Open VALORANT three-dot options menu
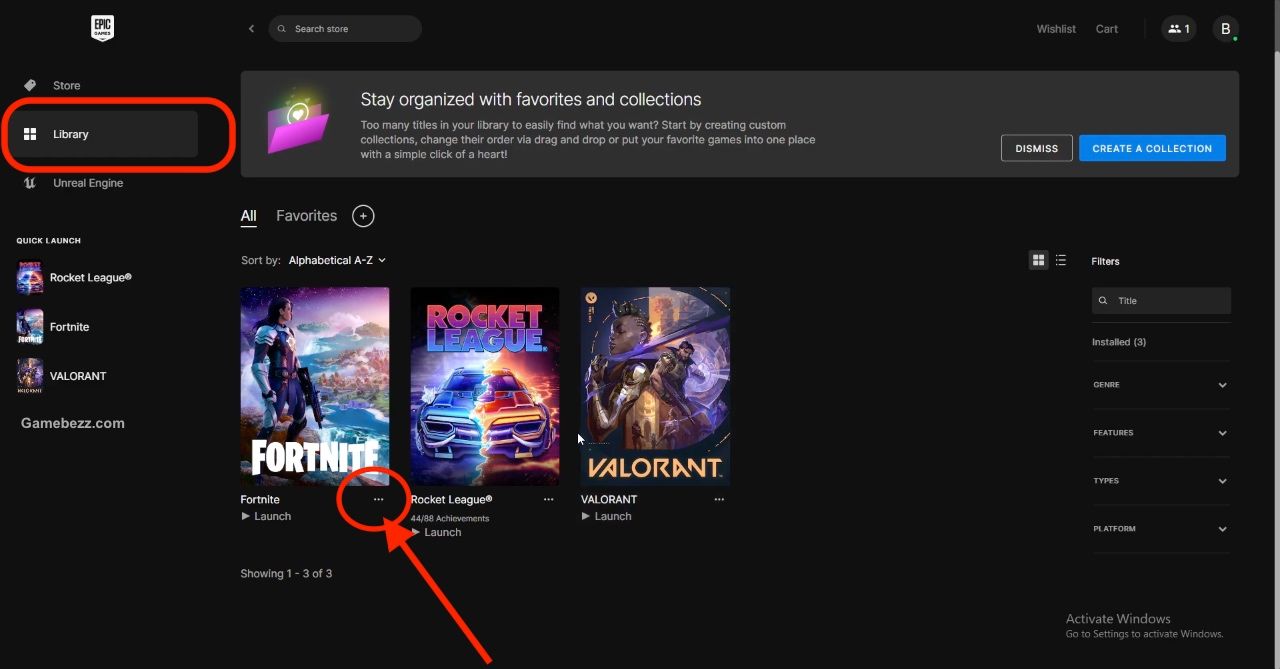The height and width of the screenshot is (669, 1280). click(719, 499)
